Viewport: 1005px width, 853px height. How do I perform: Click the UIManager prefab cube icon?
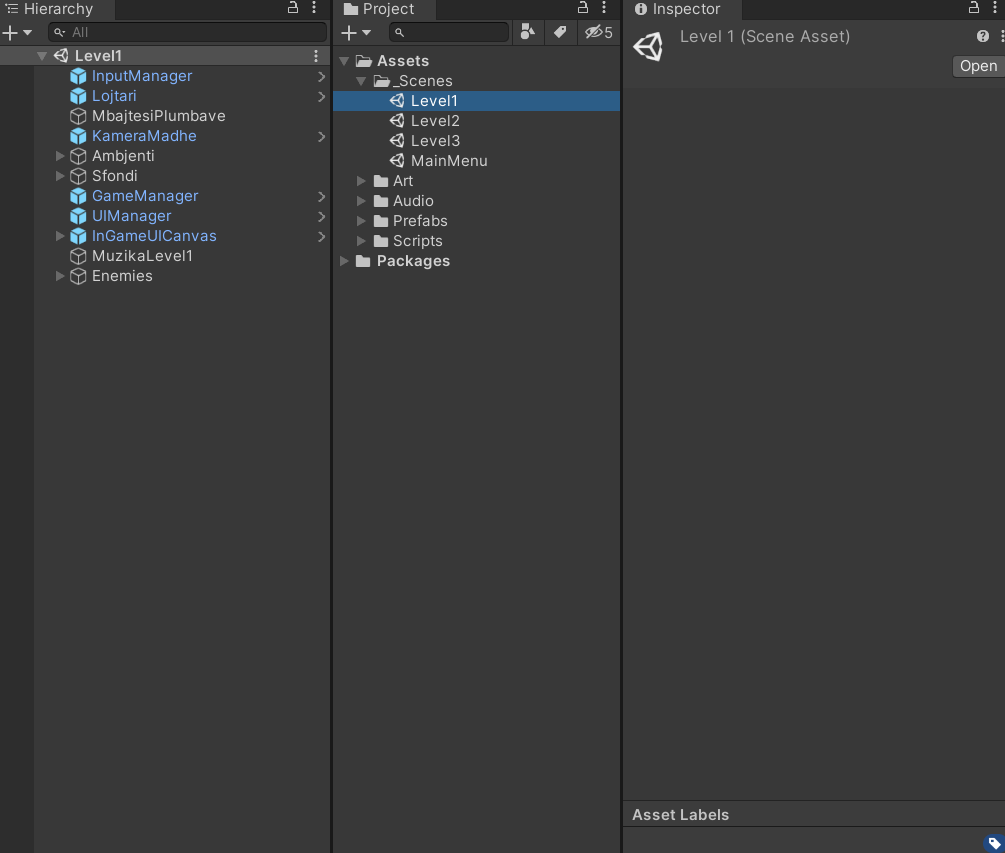tap(78, 216)
